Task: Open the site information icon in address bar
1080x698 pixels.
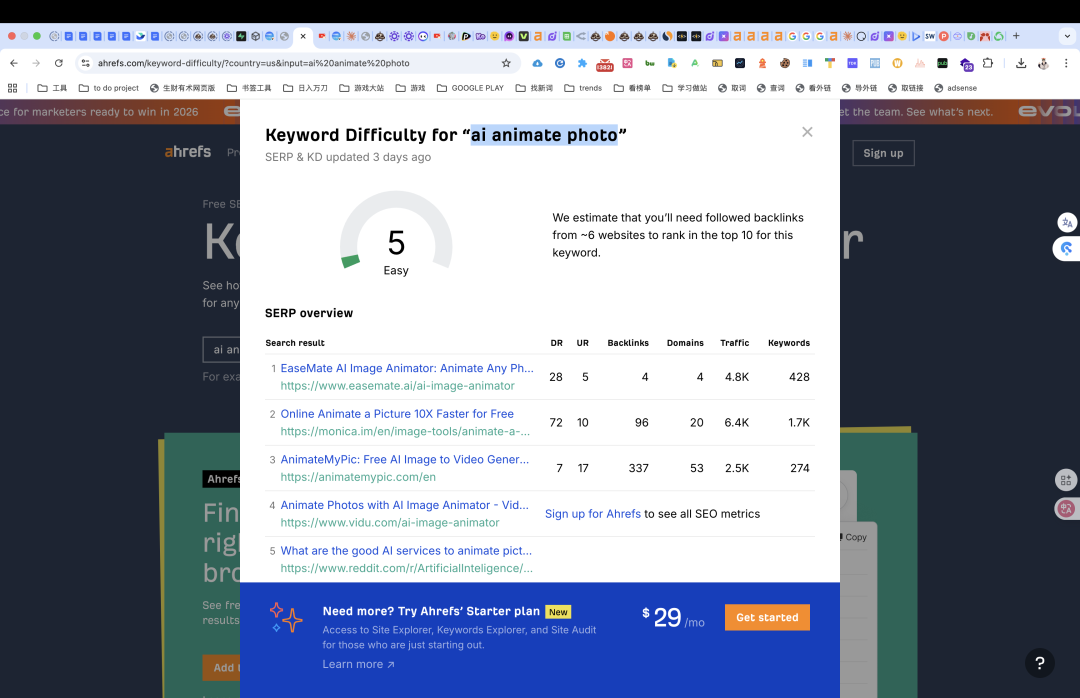Action: 85,63
